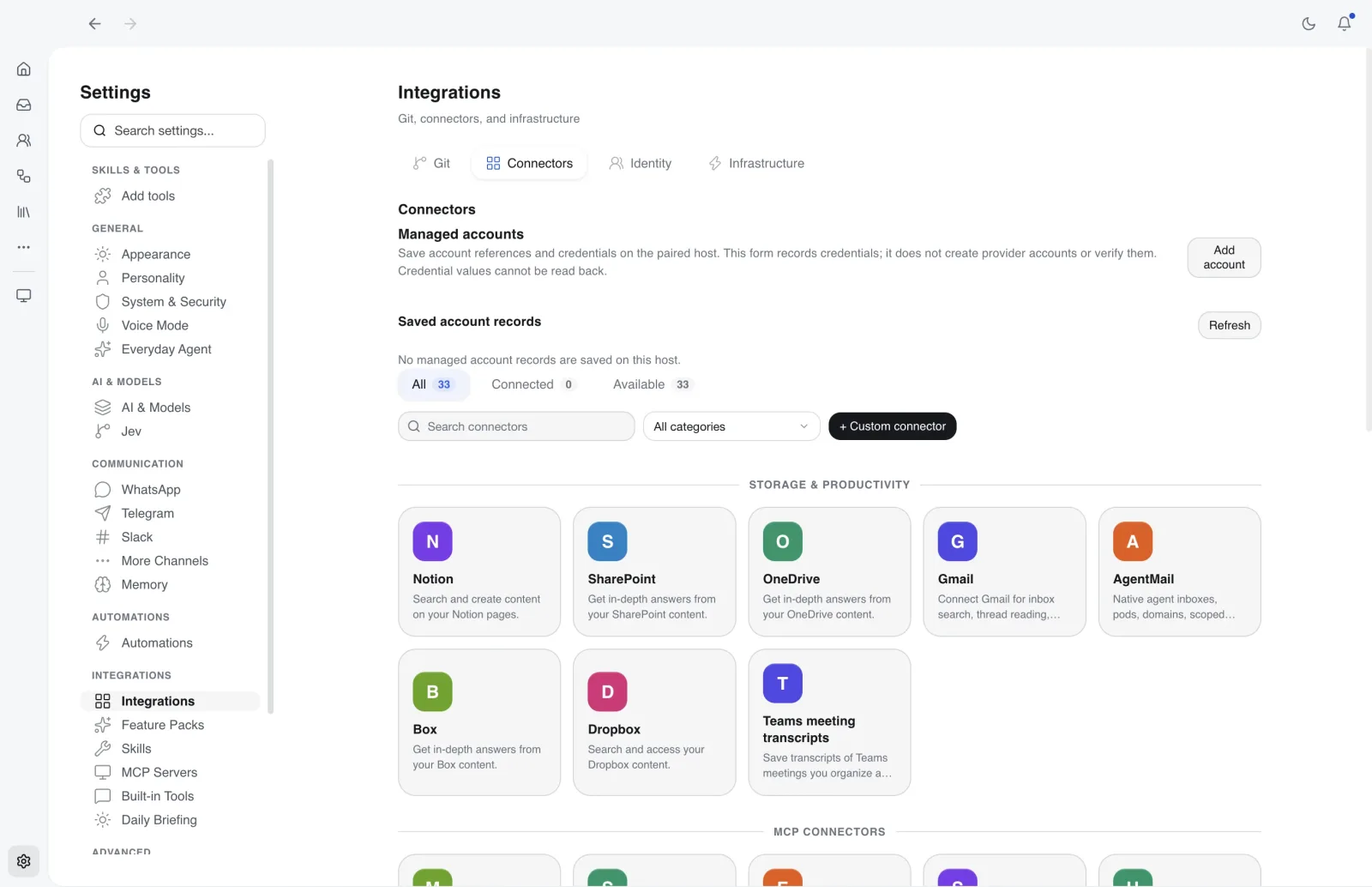The width and height of the screenshot is (1372, 887).
Task: Click the Add account button
Action: [x=1224, y=257]
